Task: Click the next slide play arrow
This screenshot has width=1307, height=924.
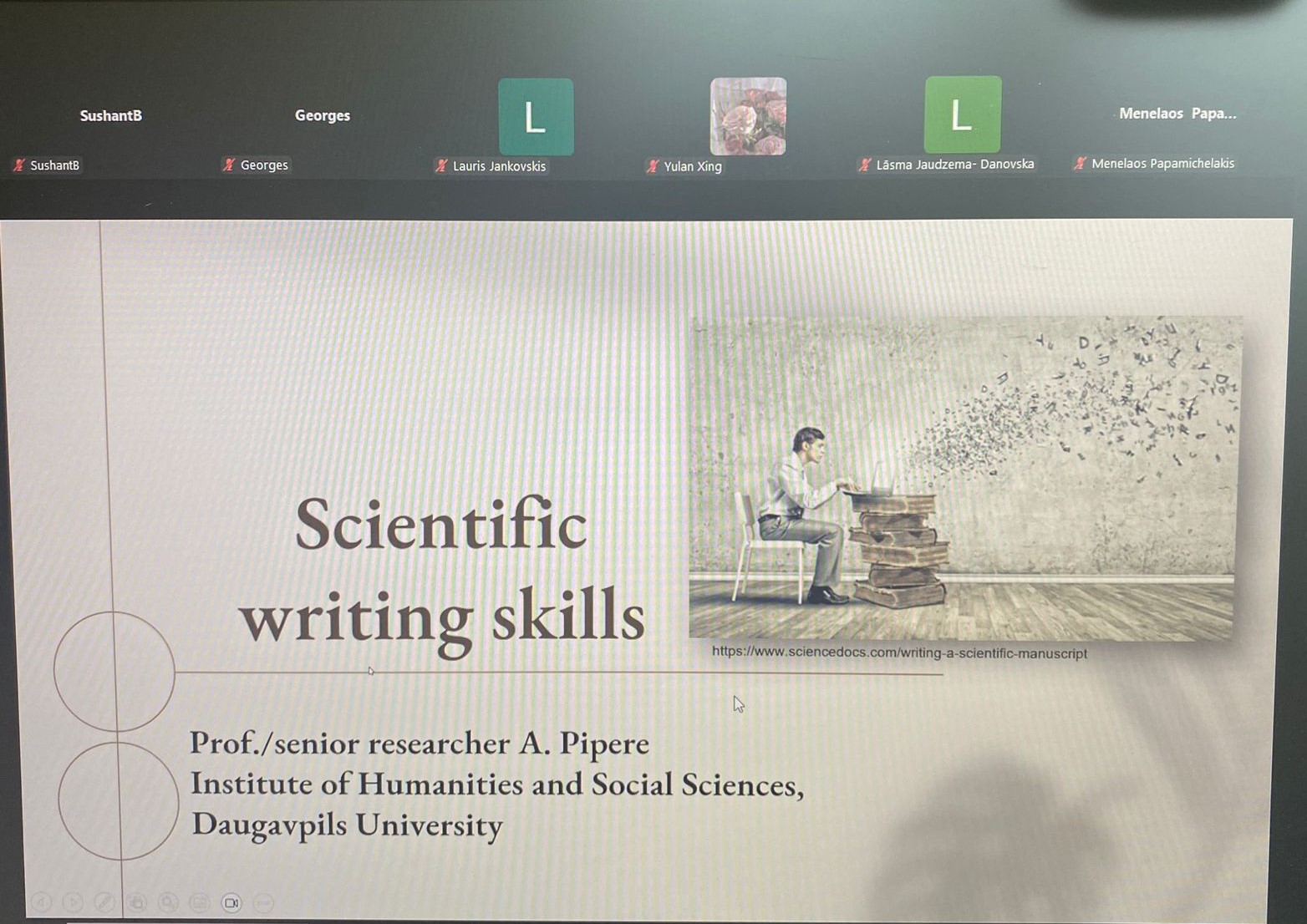Action: [73, 901]
